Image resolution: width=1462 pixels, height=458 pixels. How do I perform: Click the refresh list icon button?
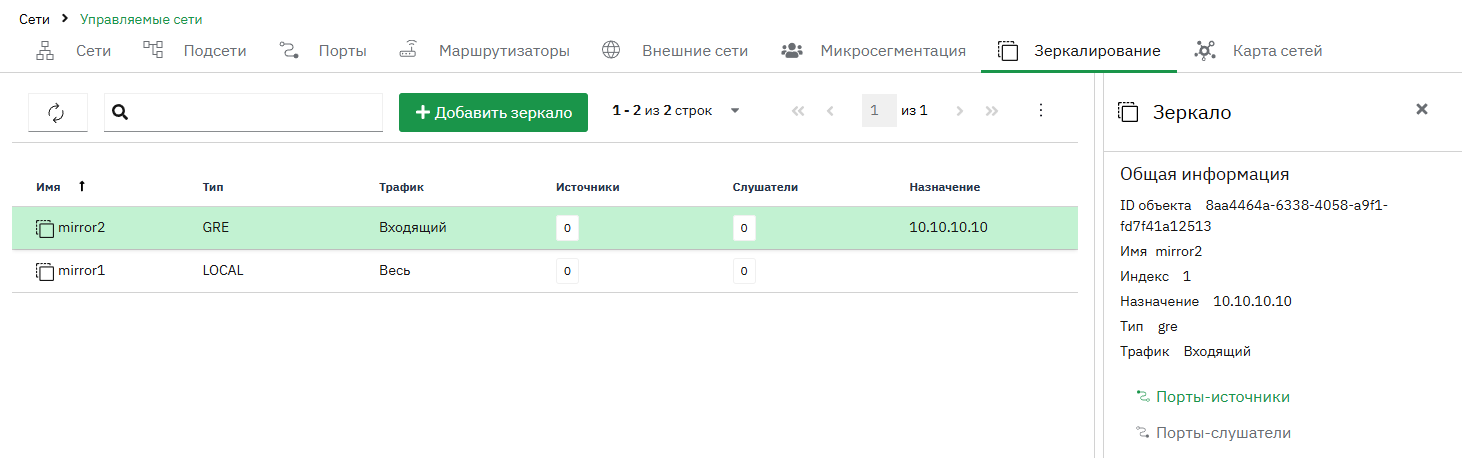(57, 113)
